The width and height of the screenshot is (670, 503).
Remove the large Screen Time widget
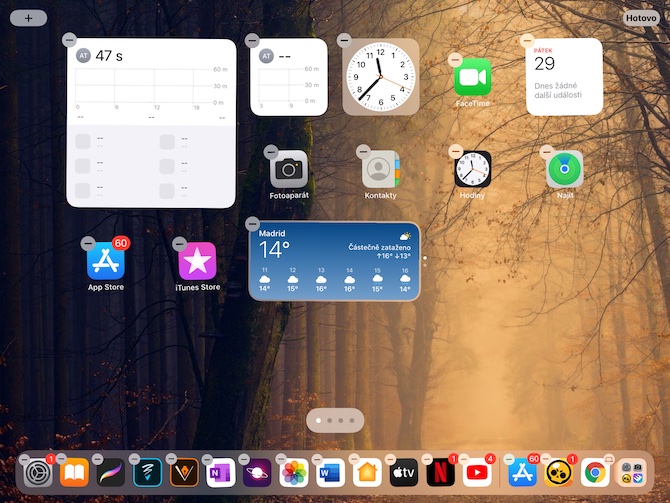(x=69, y=40)
